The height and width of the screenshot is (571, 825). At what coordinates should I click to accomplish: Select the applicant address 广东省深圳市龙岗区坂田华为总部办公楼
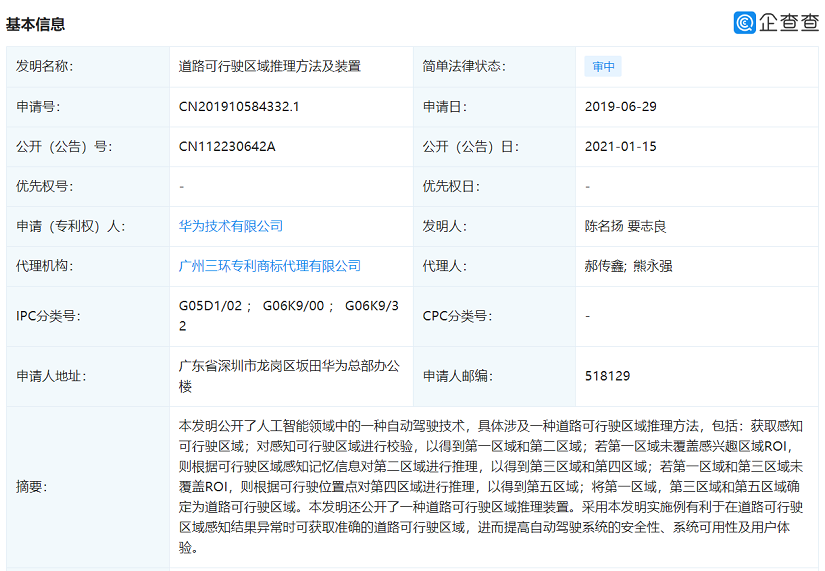(289, 376)
